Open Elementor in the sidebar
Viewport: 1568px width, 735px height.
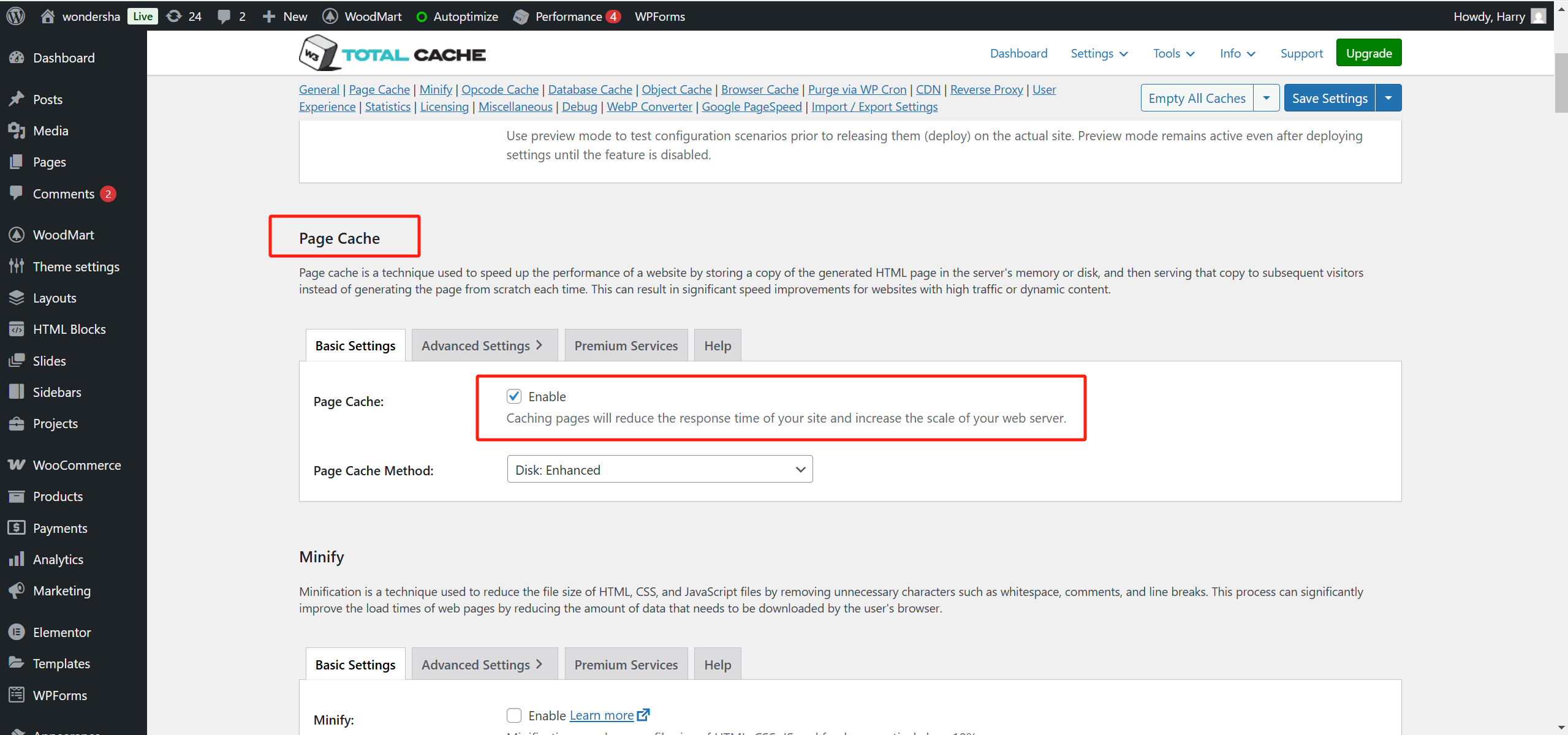click(x=61, y=632)
